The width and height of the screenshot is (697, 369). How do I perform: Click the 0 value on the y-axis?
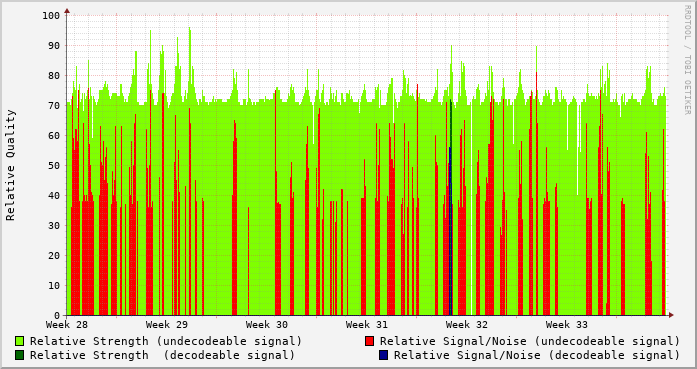coord(57,315)
